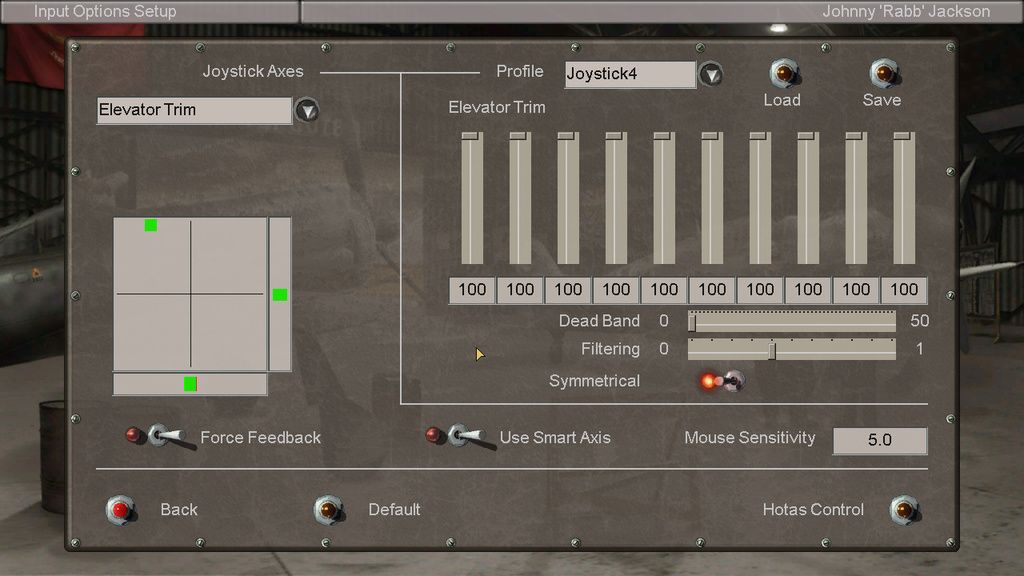Image resolution: width=1024 pixels, height=576 pixels.
Task: Click the red Back button light
Action: [121, 510]
